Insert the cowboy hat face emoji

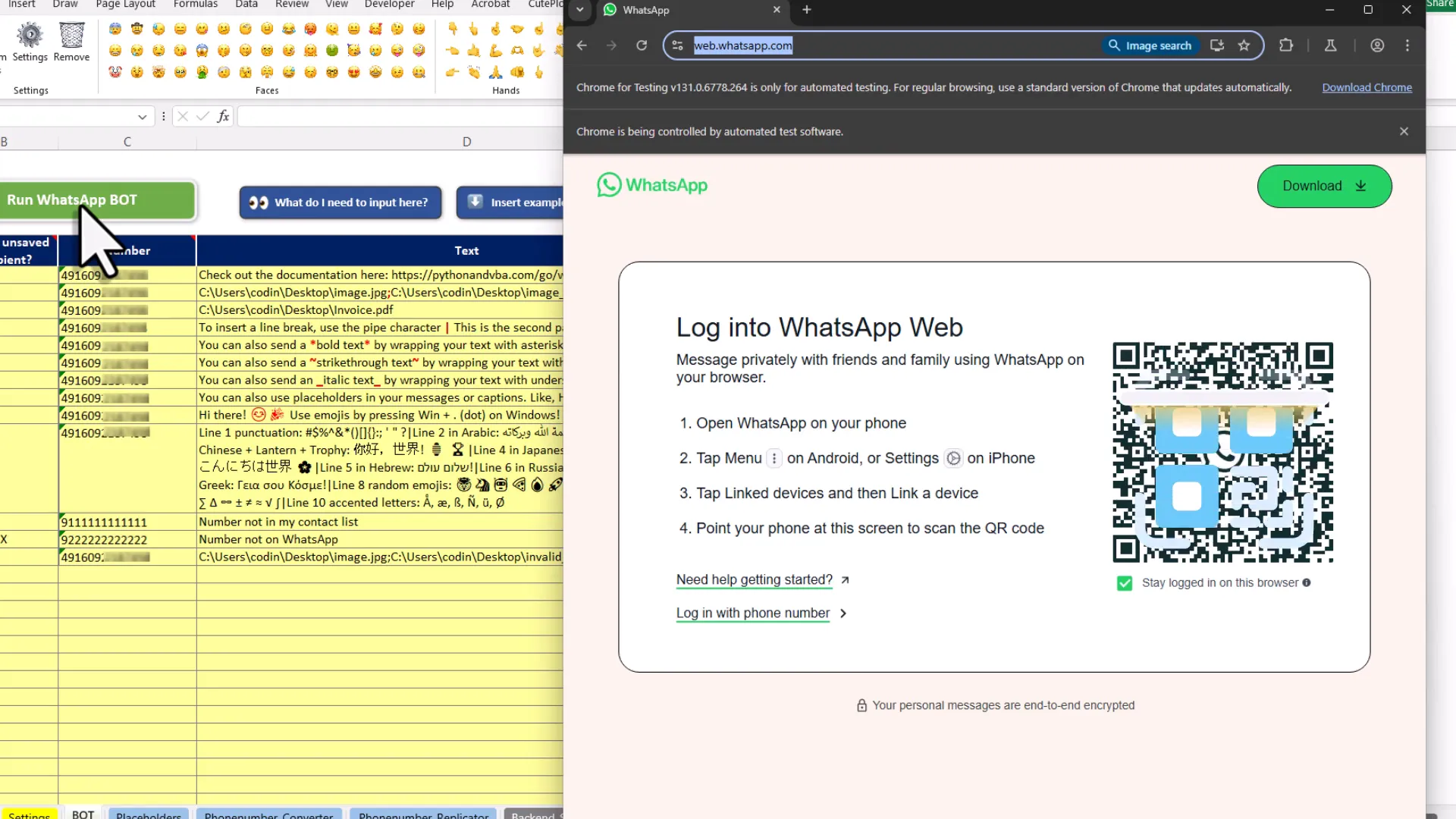click(137, 29)
